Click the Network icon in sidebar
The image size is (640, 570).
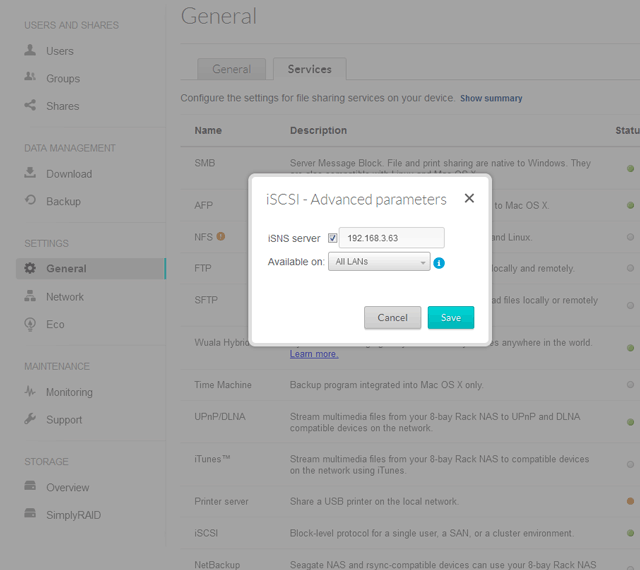30,296
